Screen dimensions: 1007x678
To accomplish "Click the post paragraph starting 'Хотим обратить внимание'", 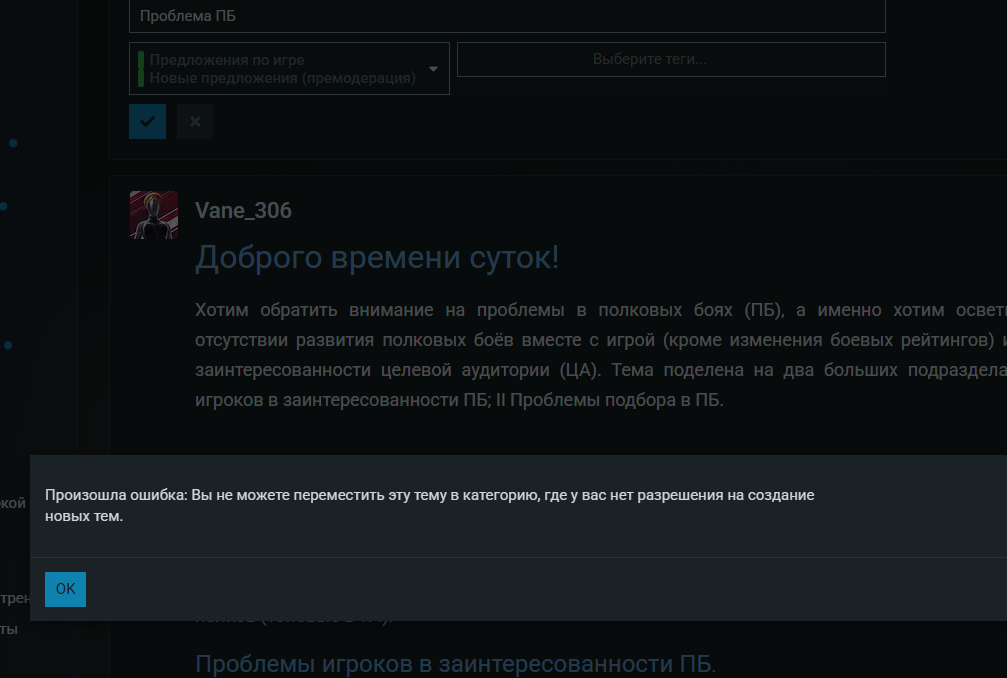I will point(600,354).
